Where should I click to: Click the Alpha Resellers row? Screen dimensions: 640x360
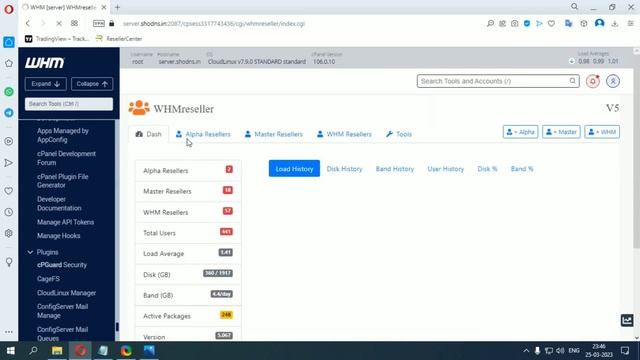click(188, 171)
